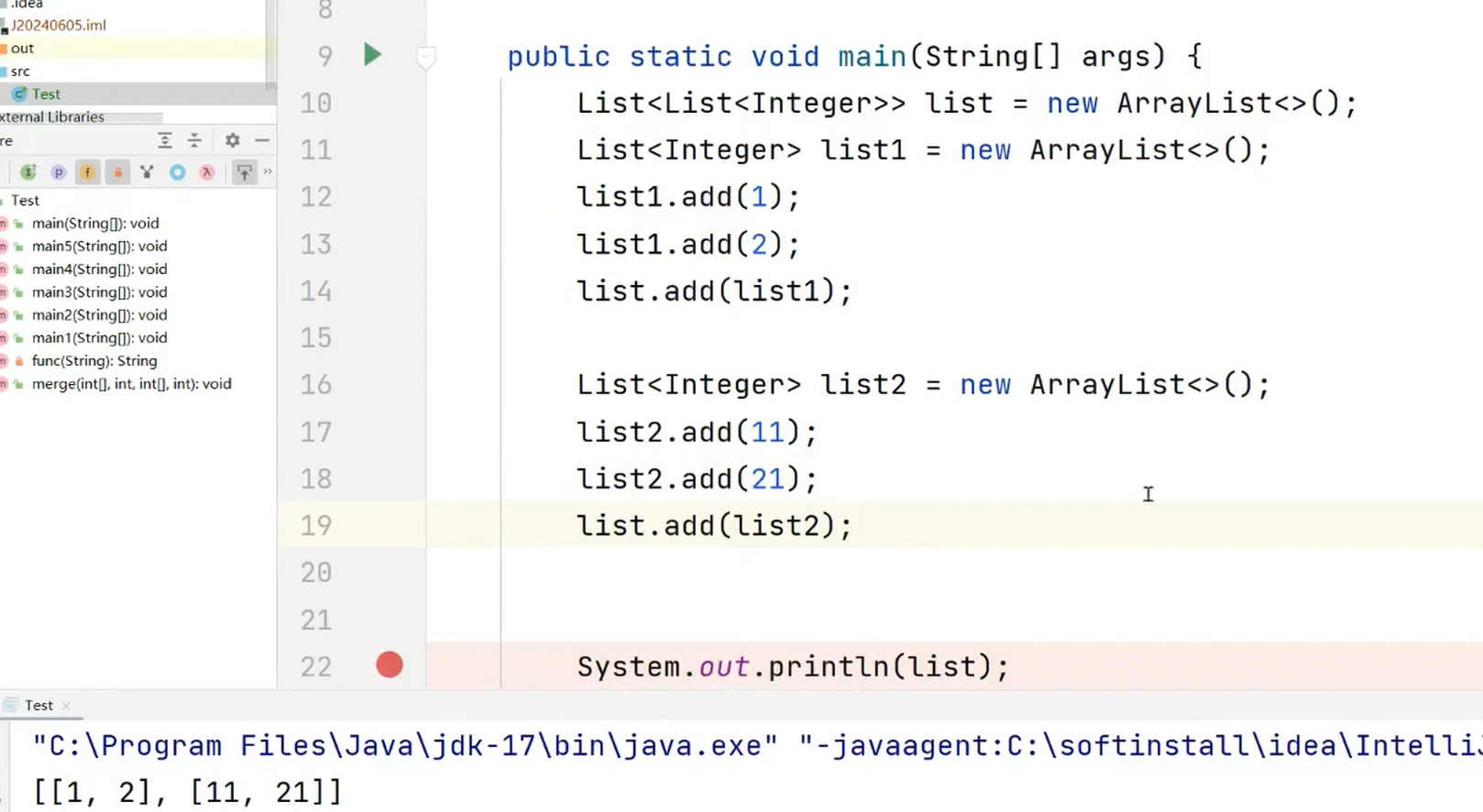
Task: Select J20240605.iml file in project tree
Action: click(59, 25)
